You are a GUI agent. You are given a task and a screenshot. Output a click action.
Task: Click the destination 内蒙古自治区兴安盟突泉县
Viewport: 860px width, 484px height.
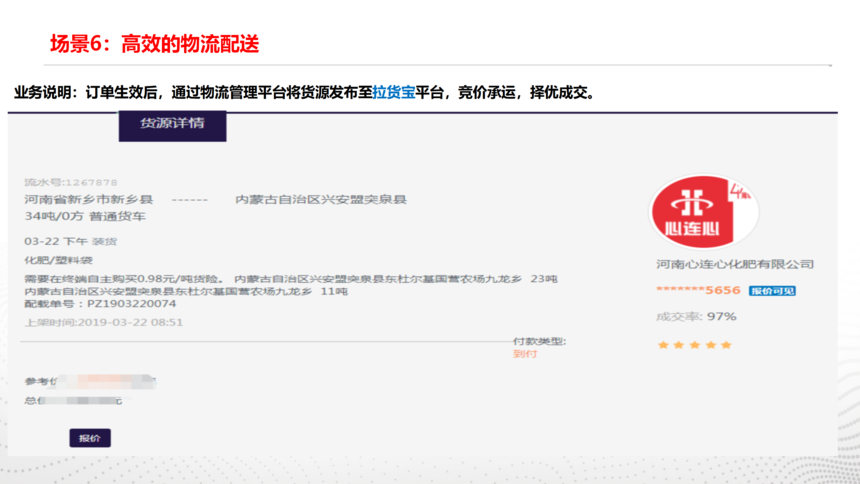coord(320,200)
